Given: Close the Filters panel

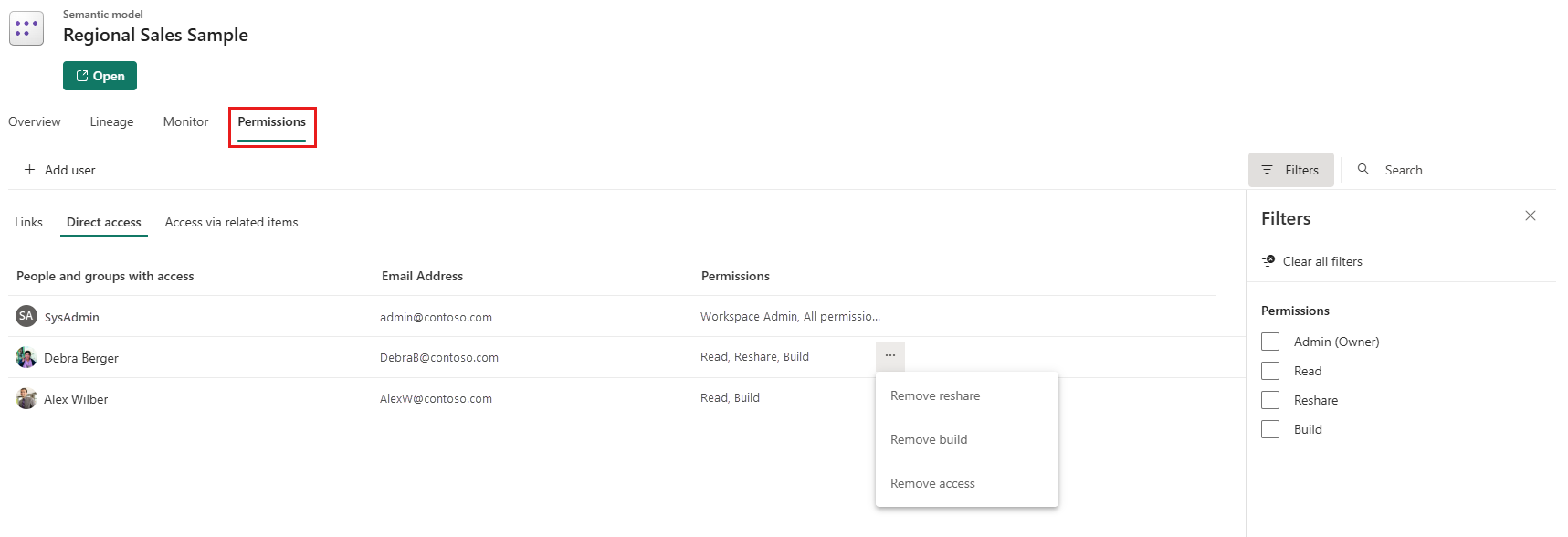Looking at the screenshot, I should click(x=1531, y=216).
